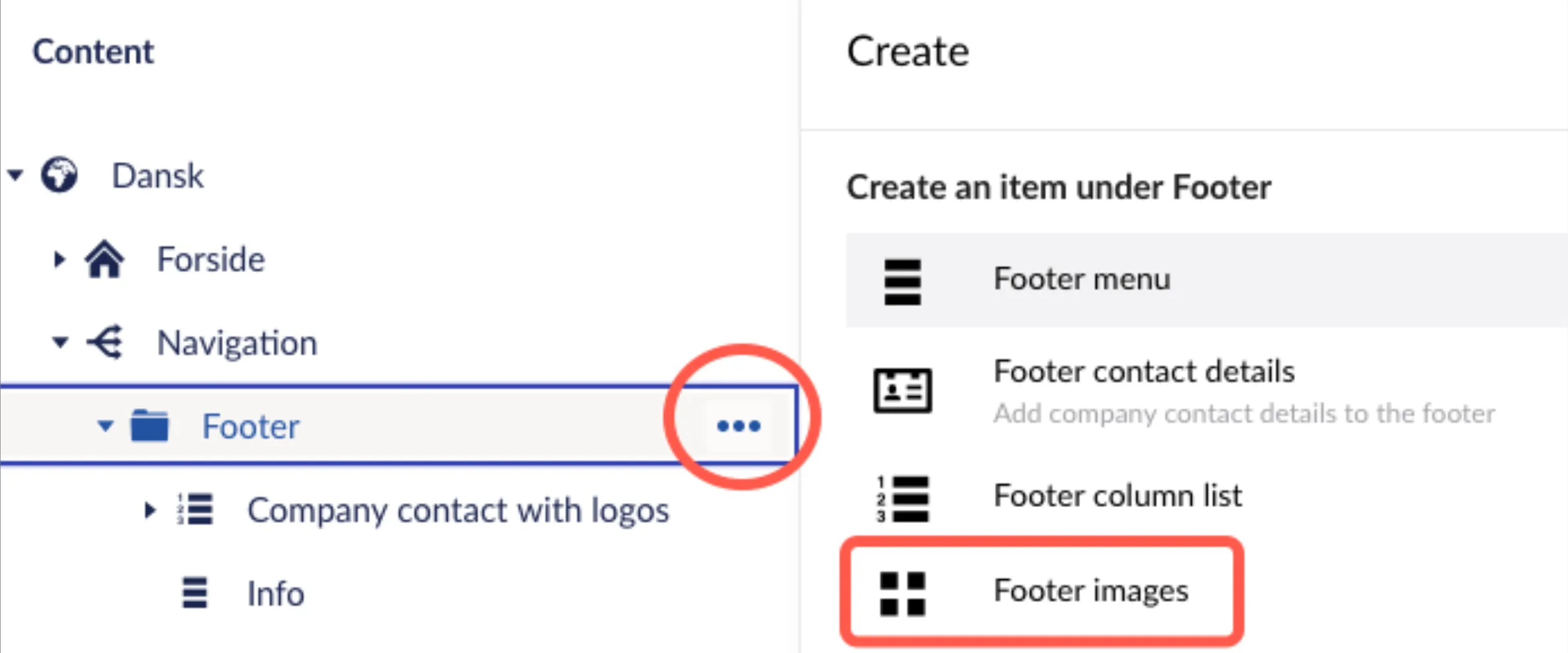Image resolution: width=1568 pixels, height=653 pixels.
Task: Click the Footer column list numbered icon
Action: point(902,498)
